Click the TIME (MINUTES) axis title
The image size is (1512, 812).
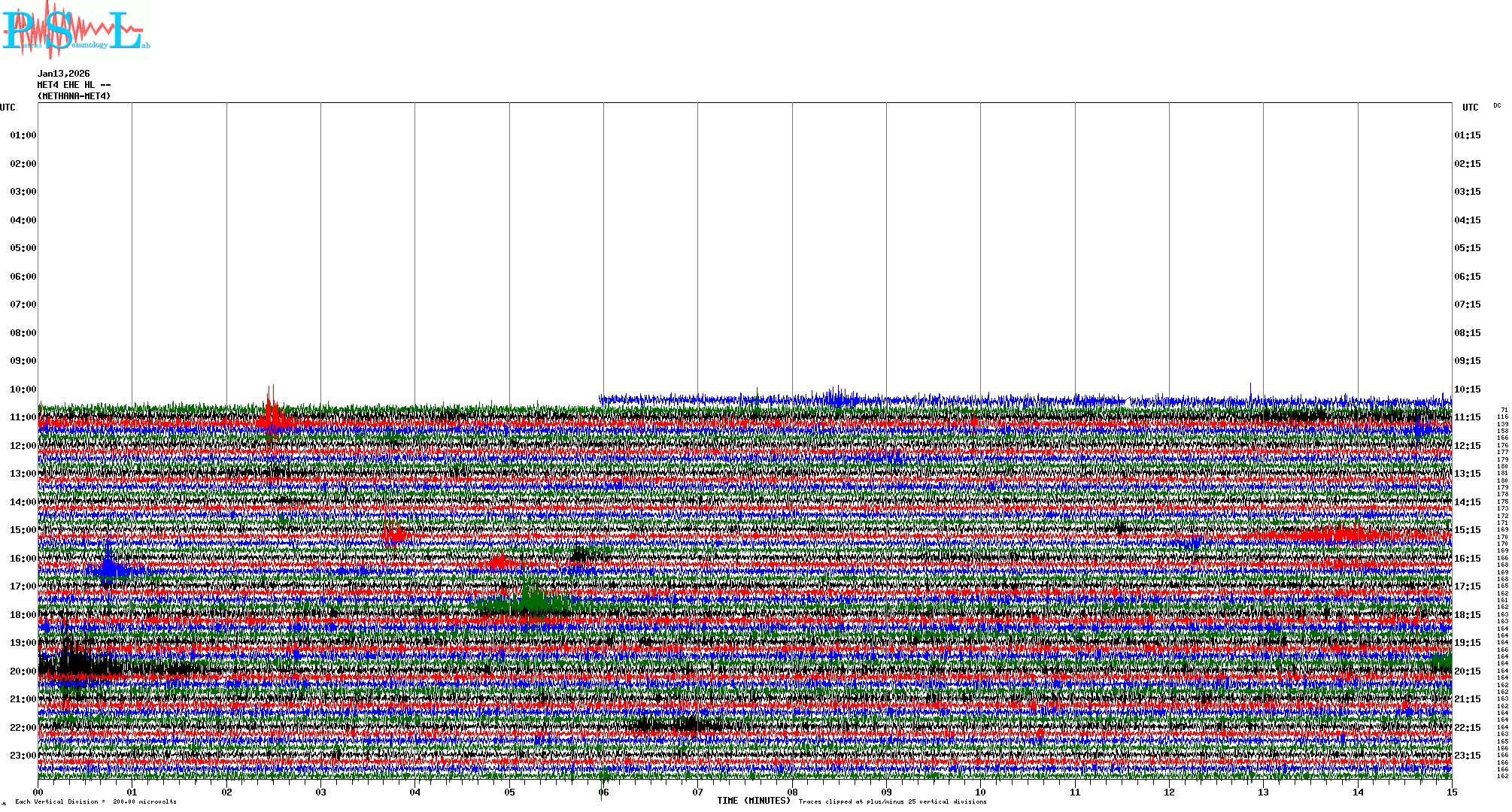[x=753, y=801]
